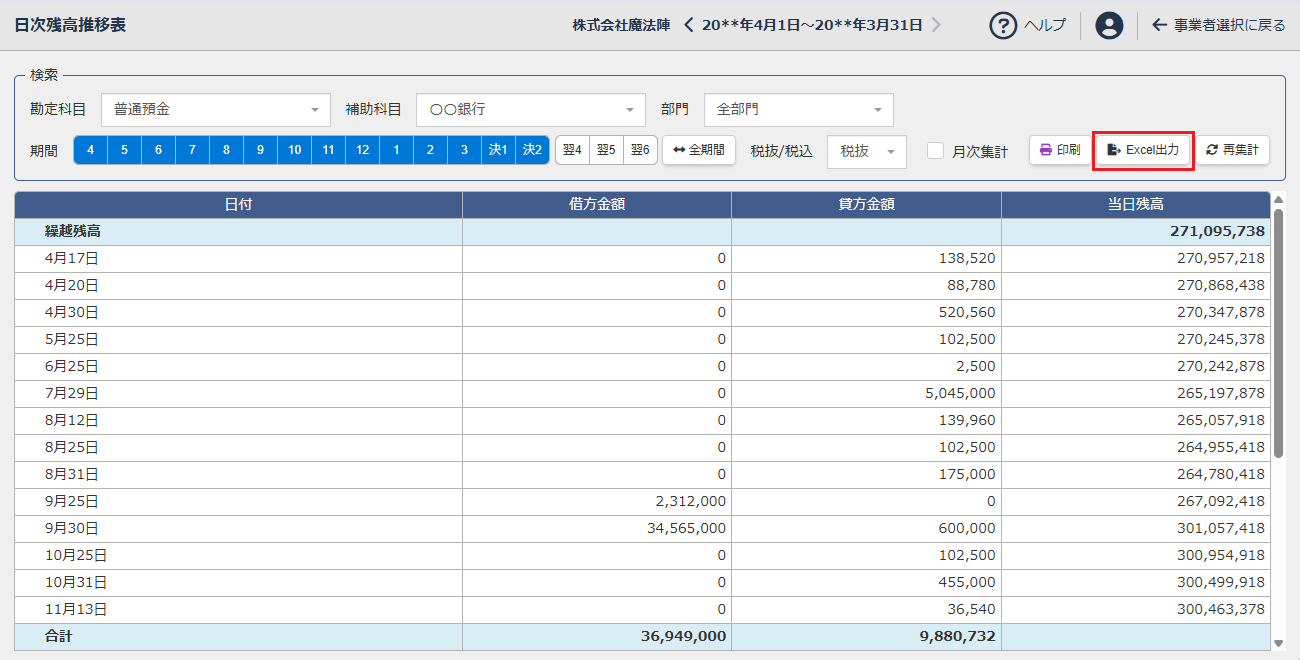1300x660 pixels.
Task: Select the 全期間 button
Action: (x=700, y=150)
